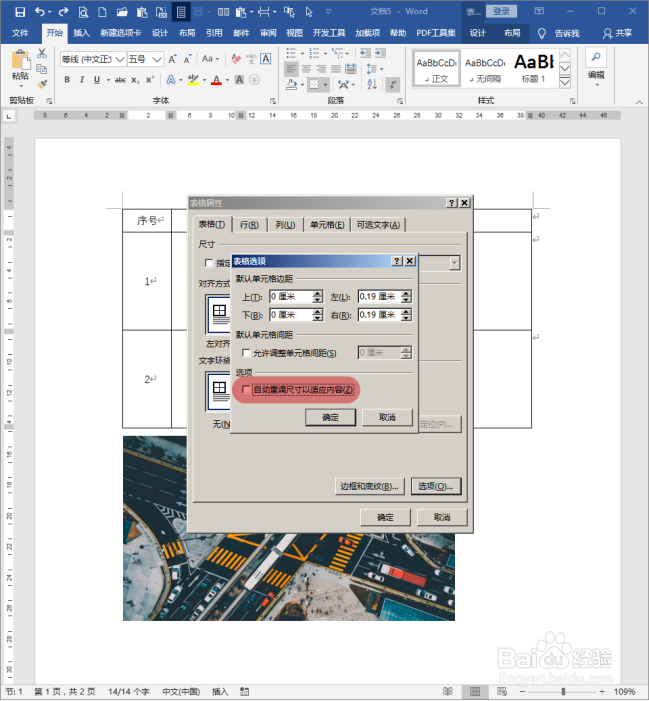Cut selection with scissors icon
This screenshot has height=701, width=649.
pos(42,53)
